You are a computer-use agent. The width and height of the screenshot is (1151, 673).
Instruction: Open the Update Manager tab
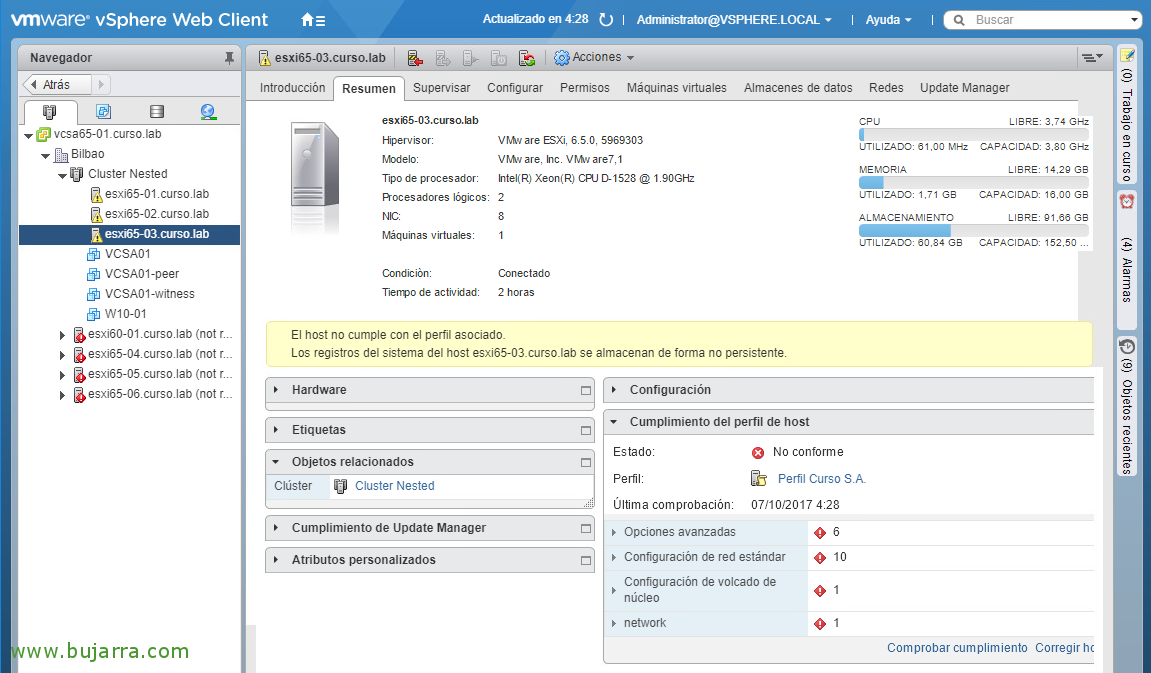pos(965,87)
